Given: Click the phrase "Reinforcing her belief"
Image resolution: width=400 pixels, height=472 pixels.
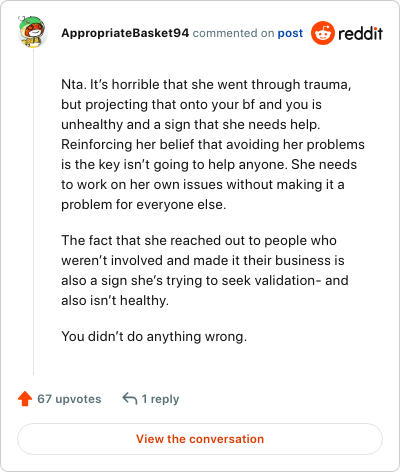Looking at the screenshot, I should click(128, 144).
